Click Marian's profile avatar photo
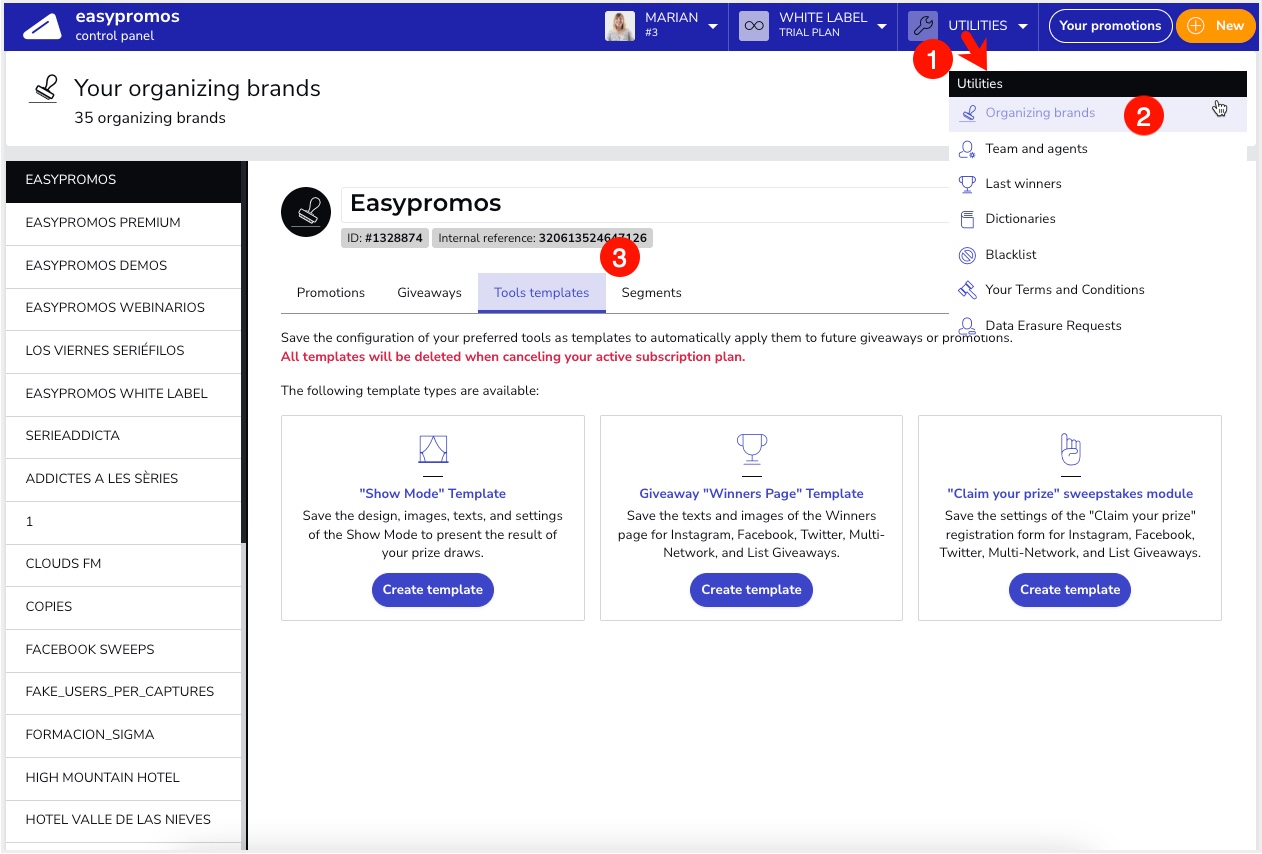This screenshot has width=1262, height=854. [x=620, y=26]
